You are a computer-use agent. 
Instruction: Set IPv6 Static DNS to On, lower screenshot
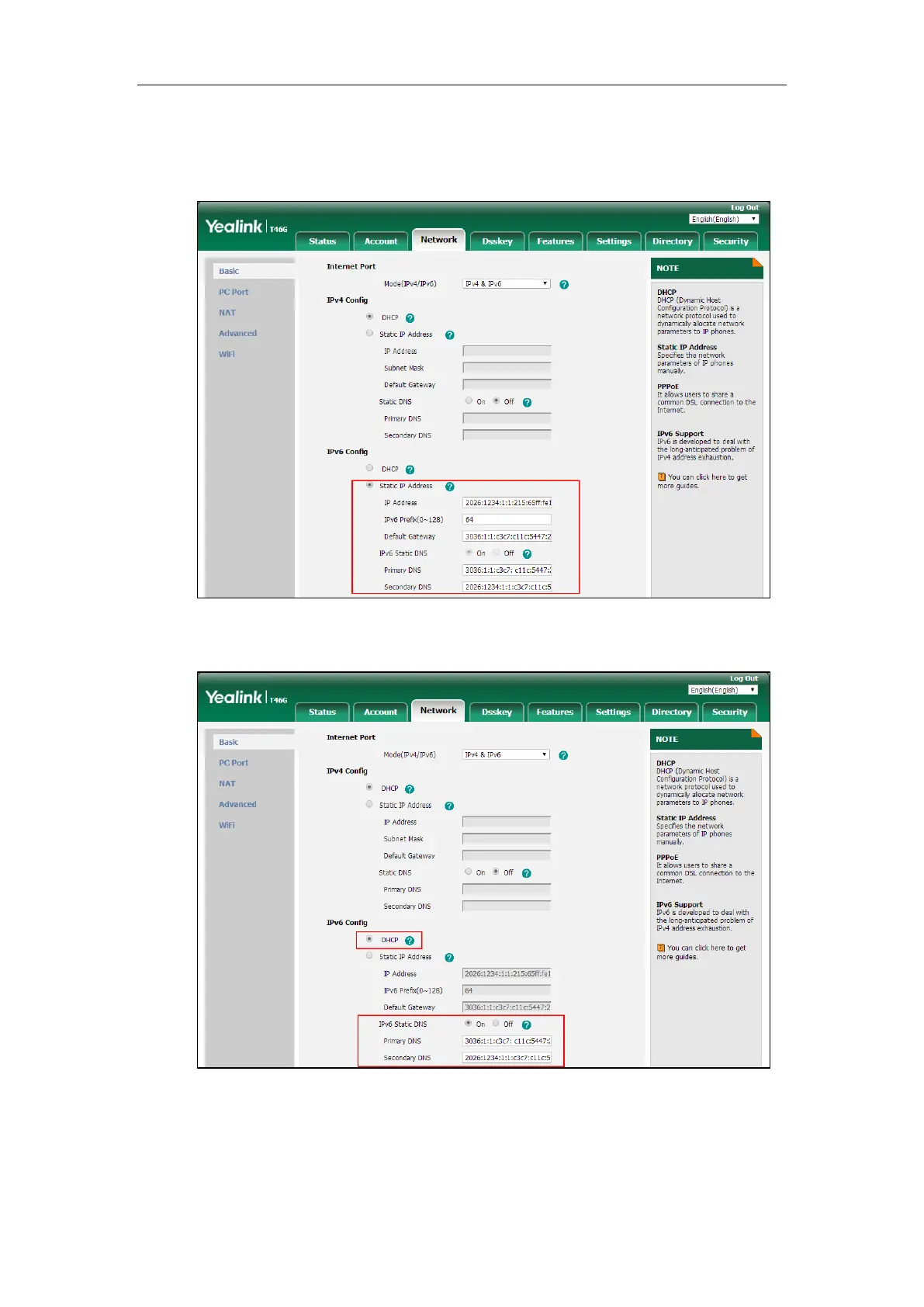(x=468, y=1024)
